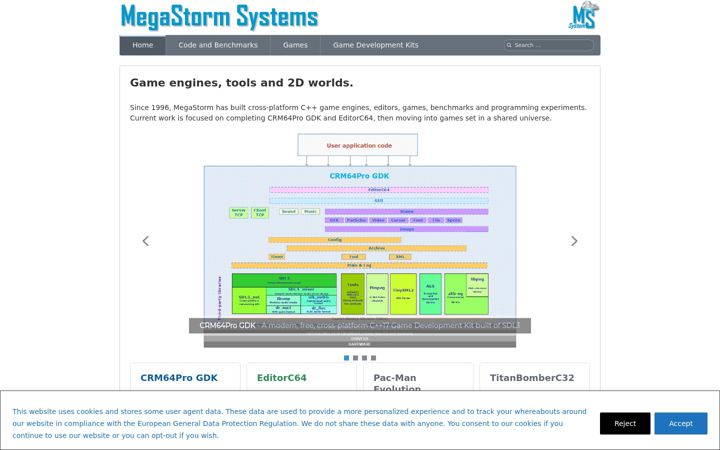Click the CRM64Pro GDK slide caption
The height and width of the screenshot is (450, 720).
point(360,326)
